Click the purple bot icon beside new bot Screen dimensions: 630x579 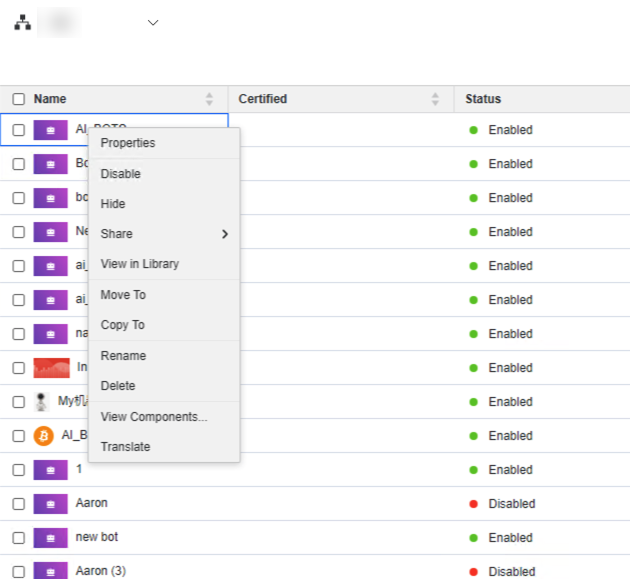51,538
